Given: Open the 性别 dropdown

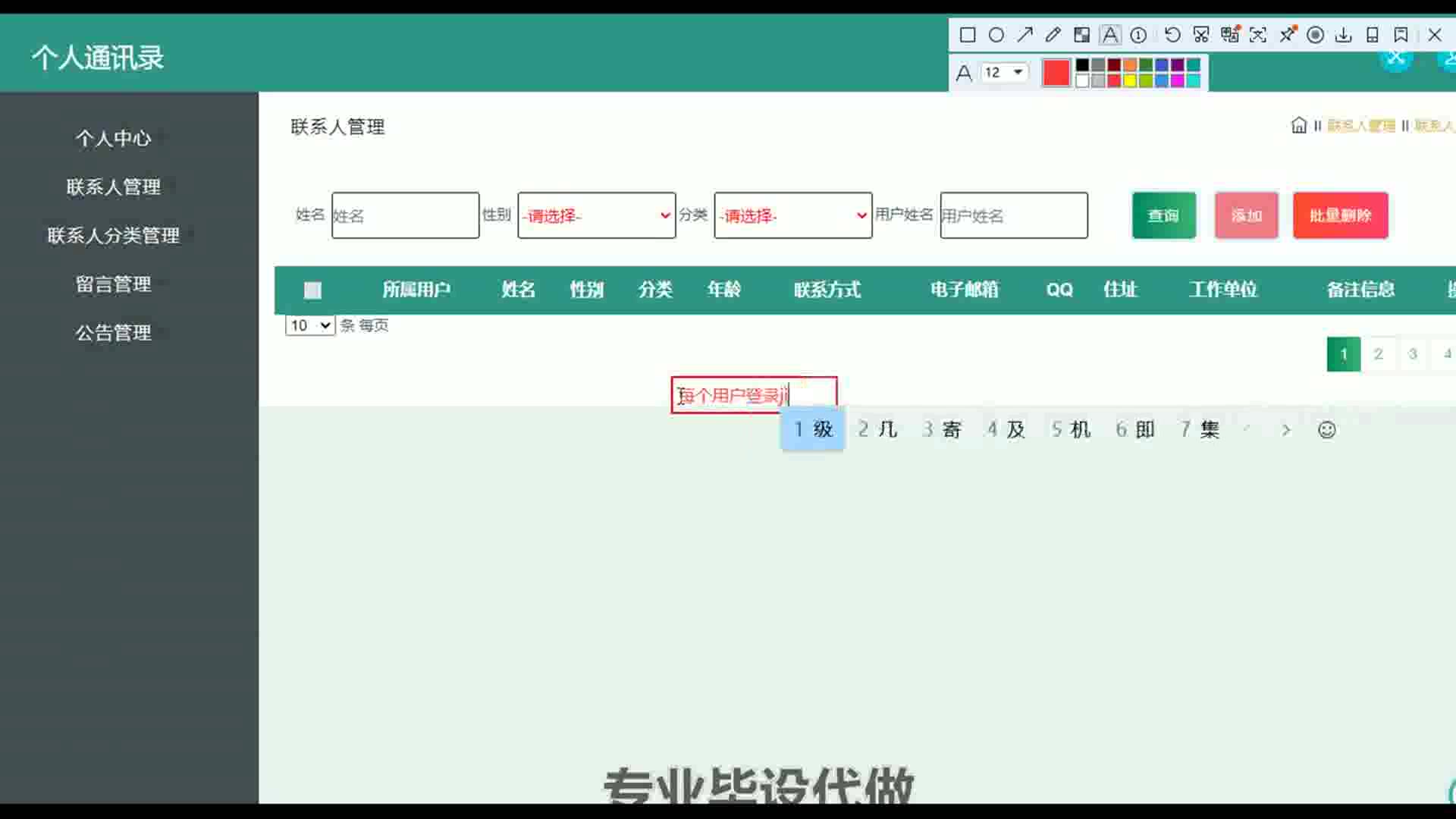Looking at the screenshot, I should click(x=596, y=215).
